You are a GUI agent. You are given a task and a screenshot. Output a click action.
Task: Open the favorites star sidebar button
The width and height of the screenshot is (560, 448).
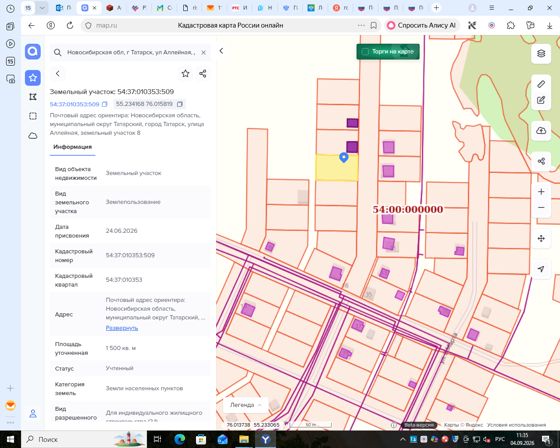click(x=33, y=78)
